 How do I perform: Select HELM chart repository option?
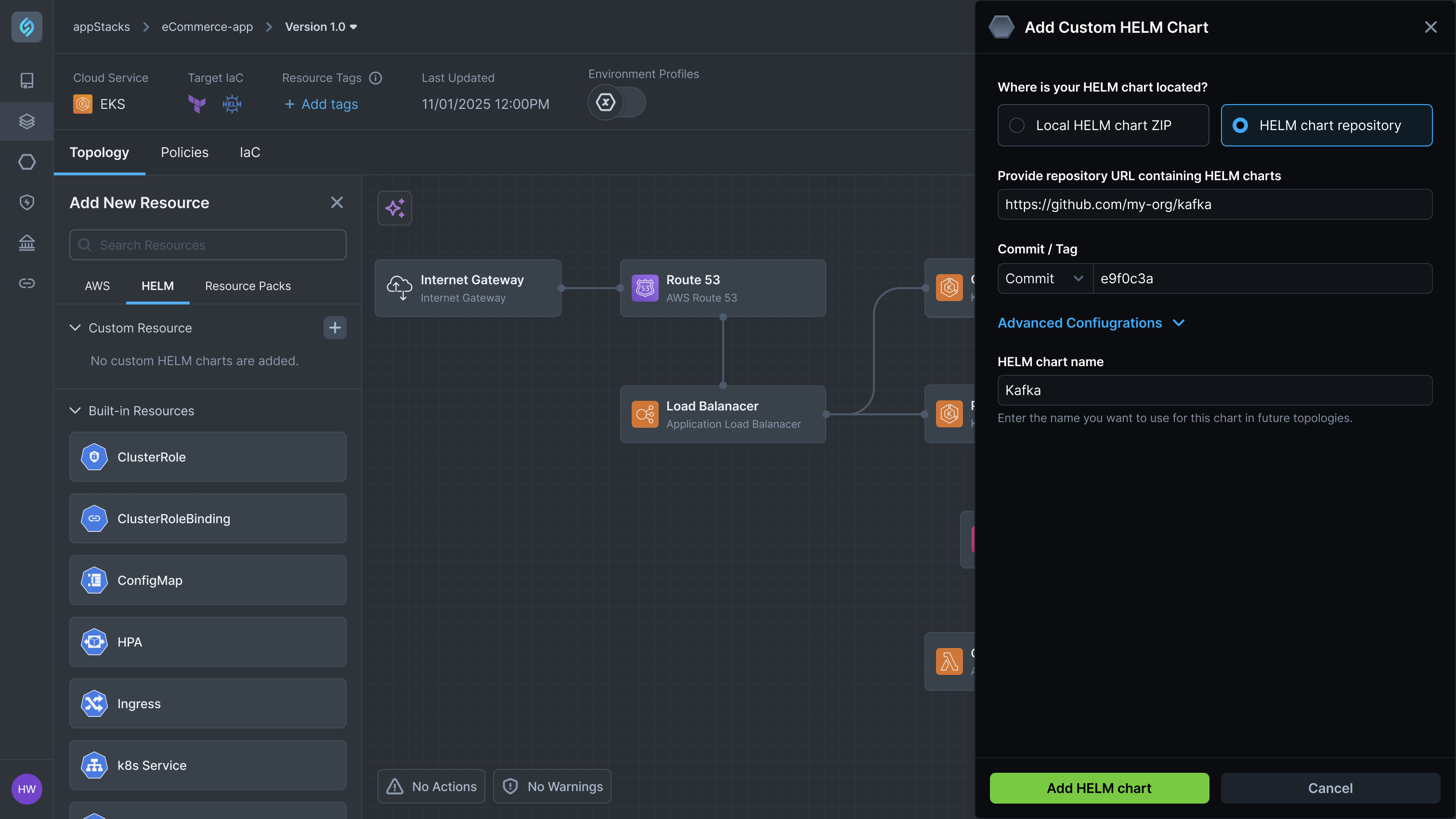pos(1326,125)
